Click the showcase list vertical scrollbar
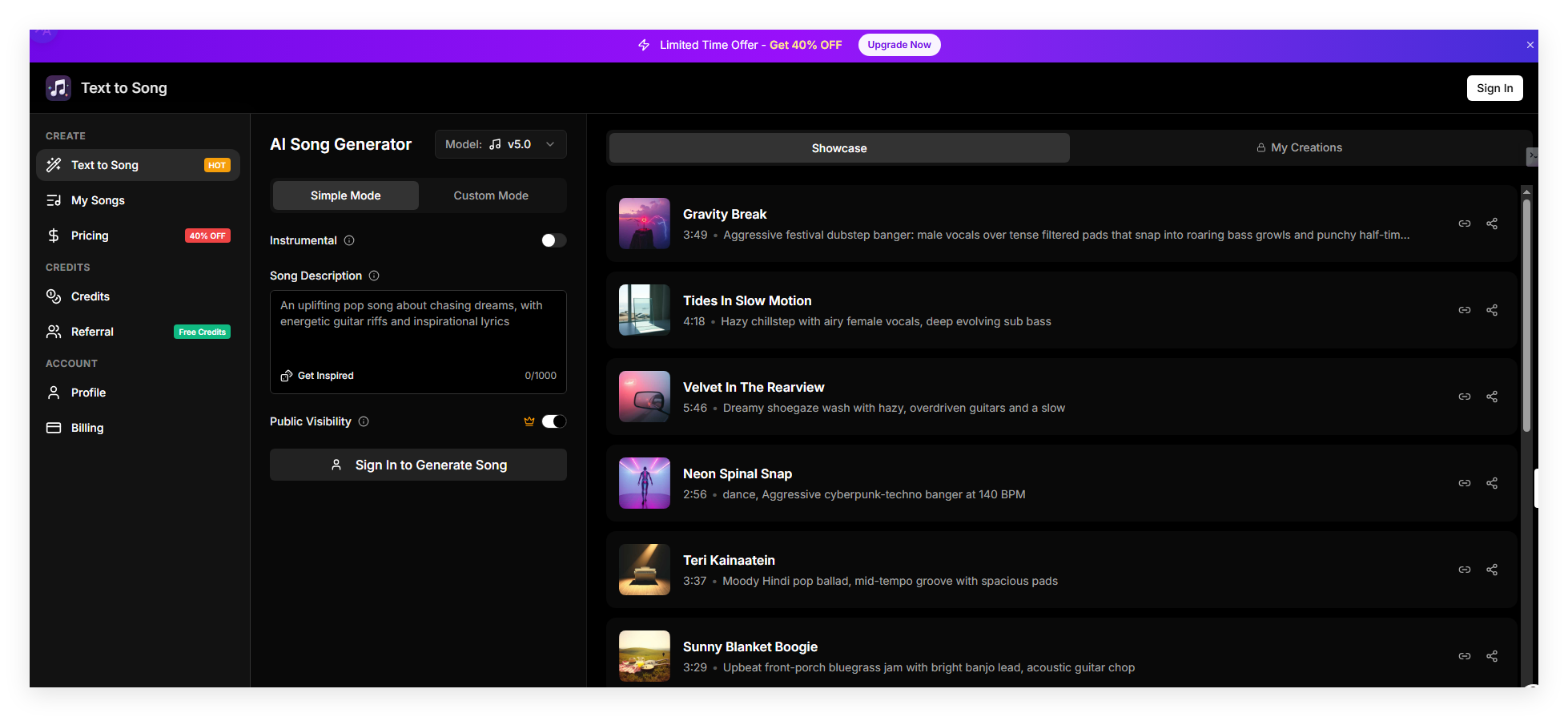Image resolution: width=1568 pixels, height=717 pixels. [1526, 320]
